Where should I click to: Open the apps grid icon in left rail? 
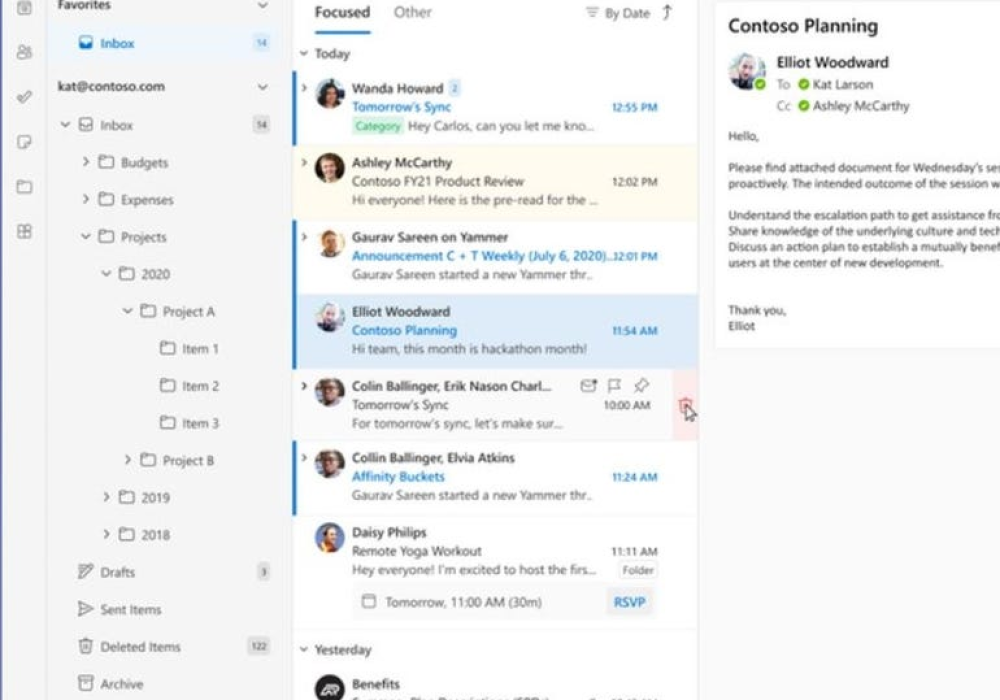tap(24, 231)
